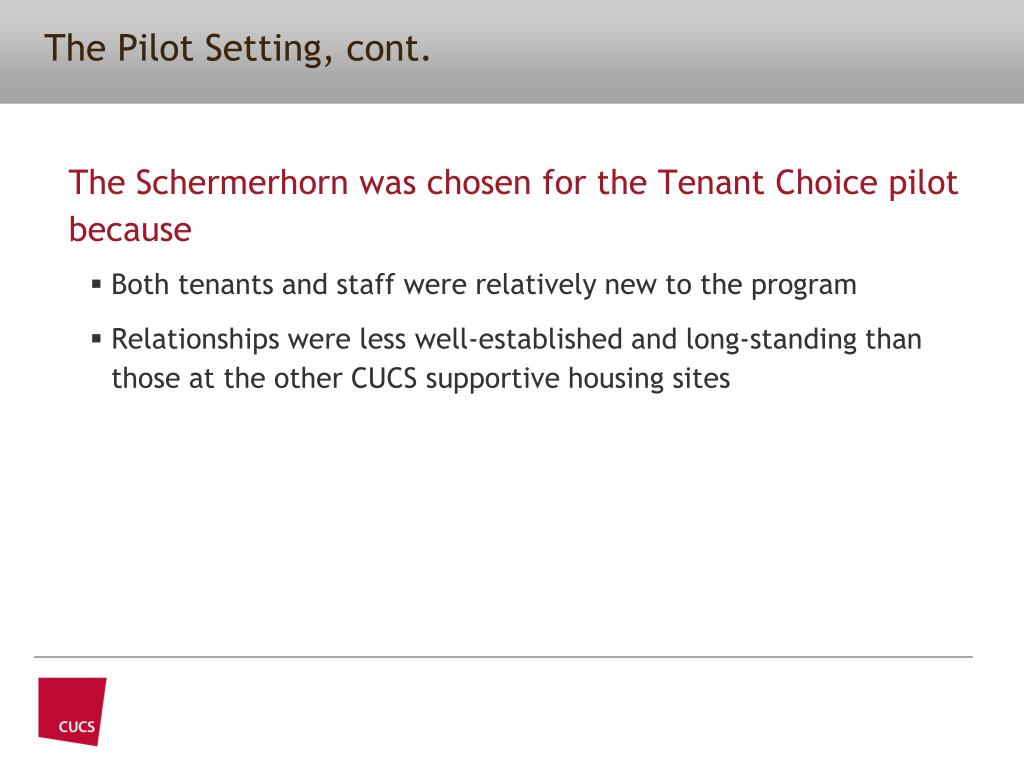Click the bullet text 'Both tenants and staff'
This screenshot has height=768, width=1024.
(253, 285)
